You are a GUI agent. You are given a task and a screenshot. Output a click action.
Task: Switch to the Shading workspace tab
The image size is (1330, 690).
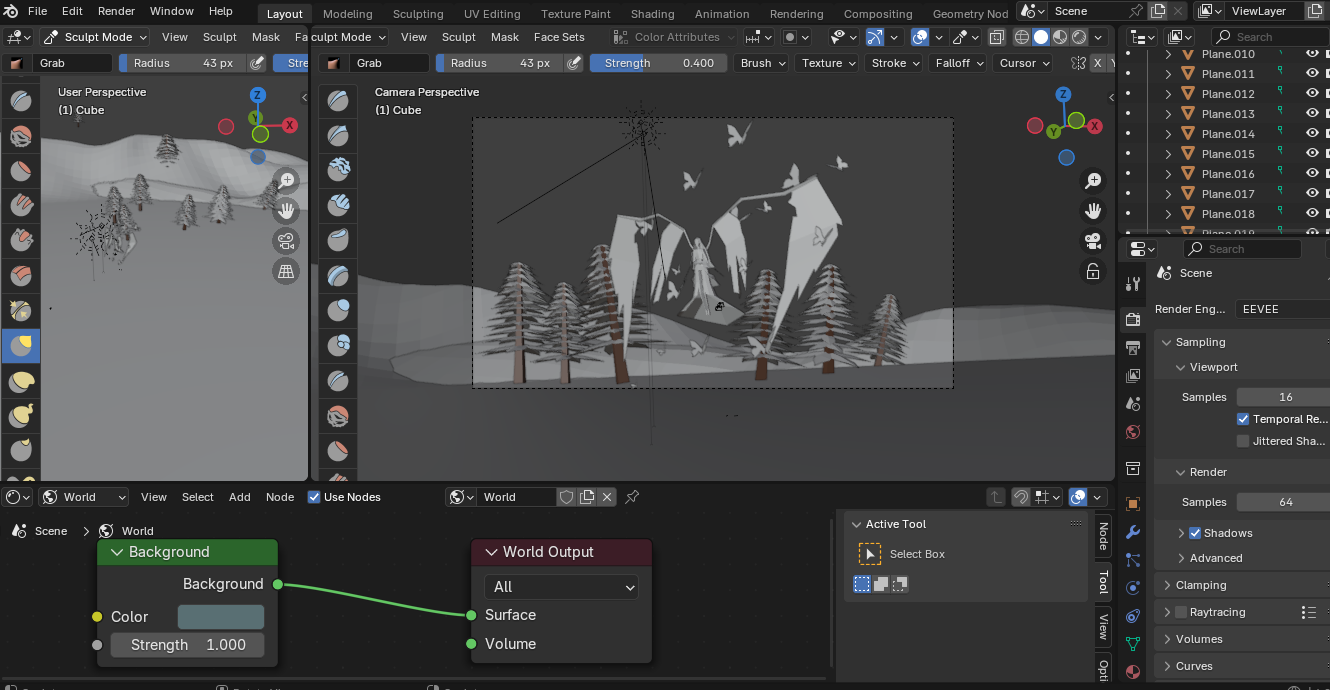click(x=652, y=14)
